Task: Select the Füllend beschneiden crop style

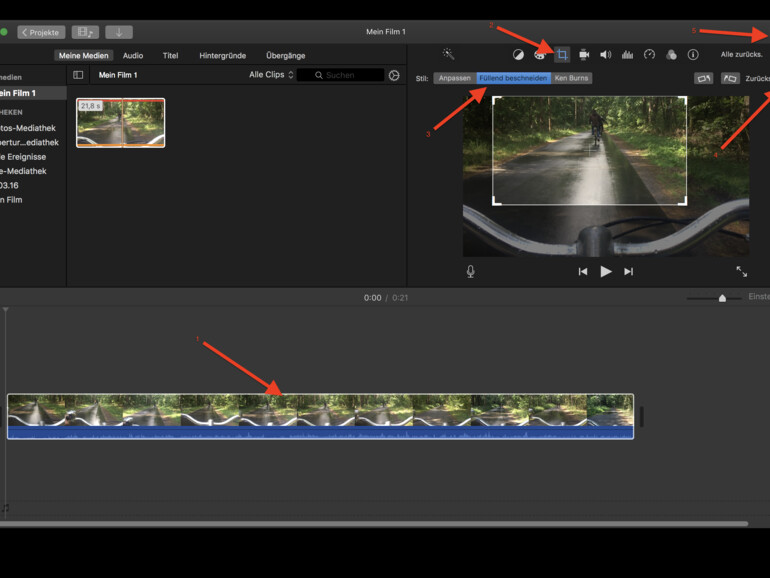Action: pos(513,78)
